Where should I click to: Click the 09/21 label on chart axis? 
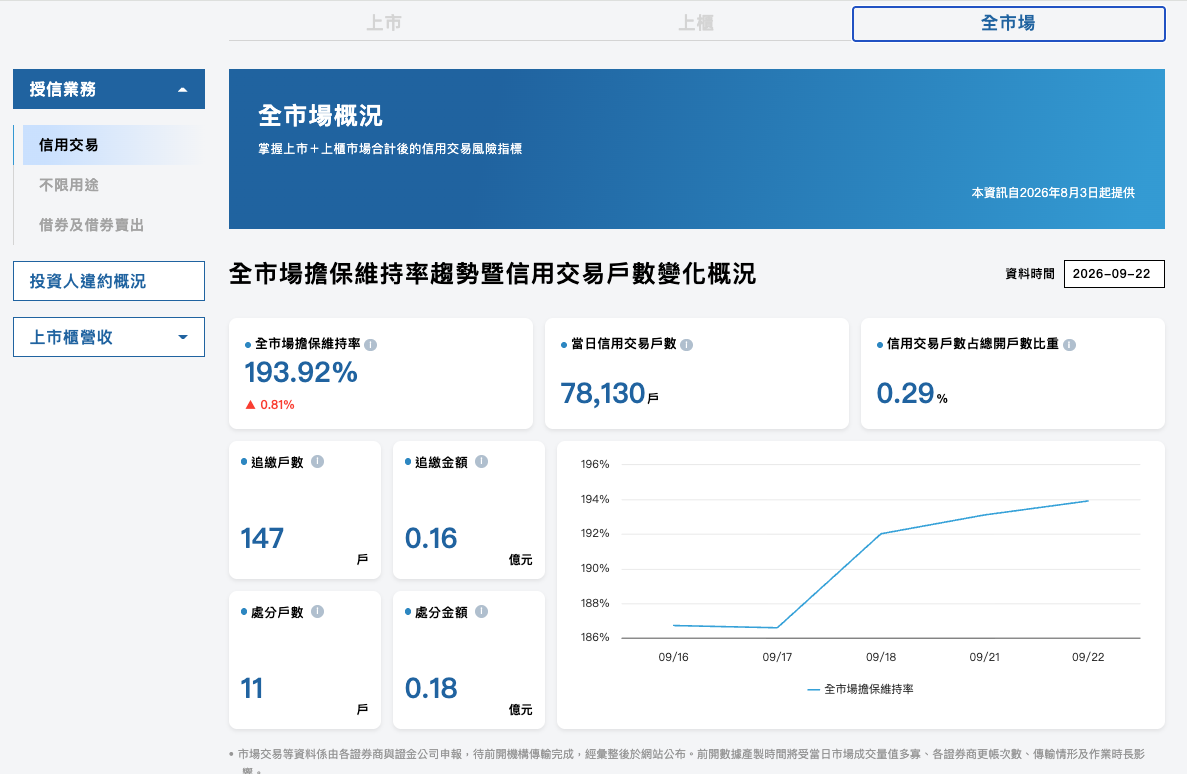(x=984, y=657)
